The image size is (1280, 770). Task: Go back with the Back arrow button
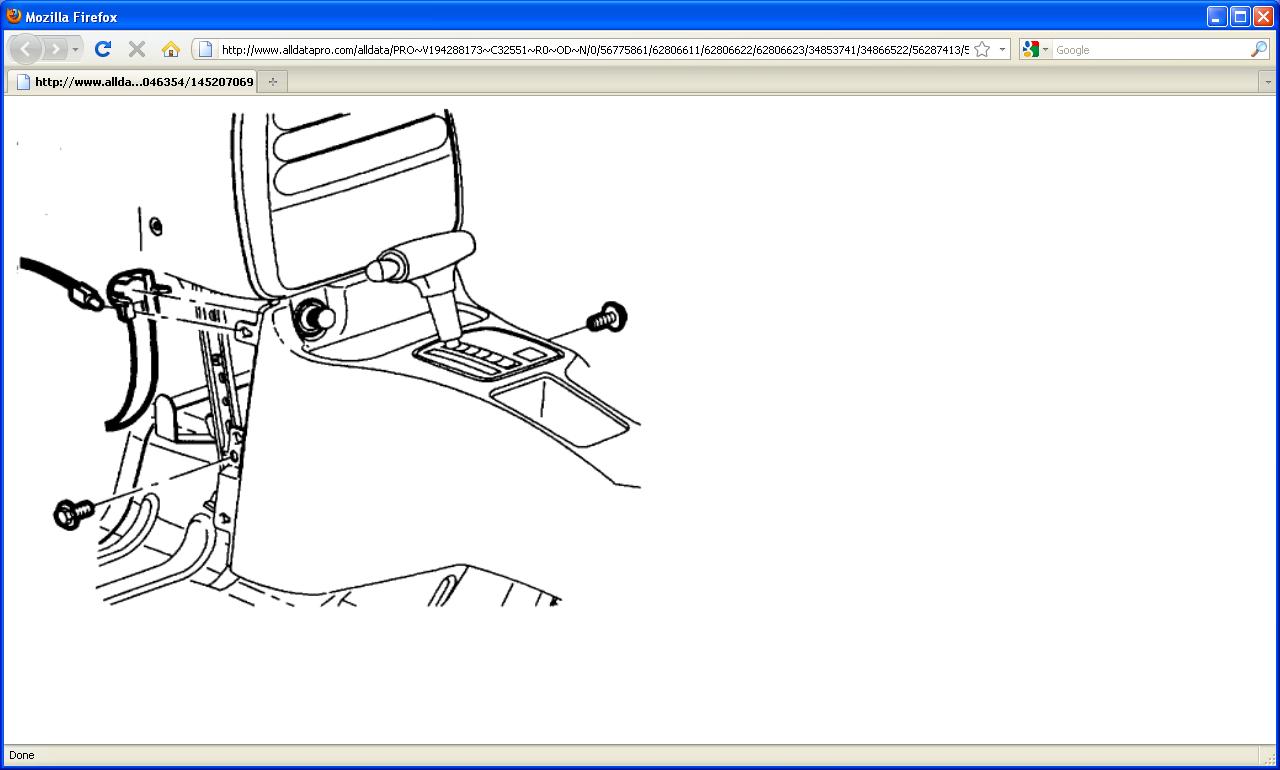[26, 49]
